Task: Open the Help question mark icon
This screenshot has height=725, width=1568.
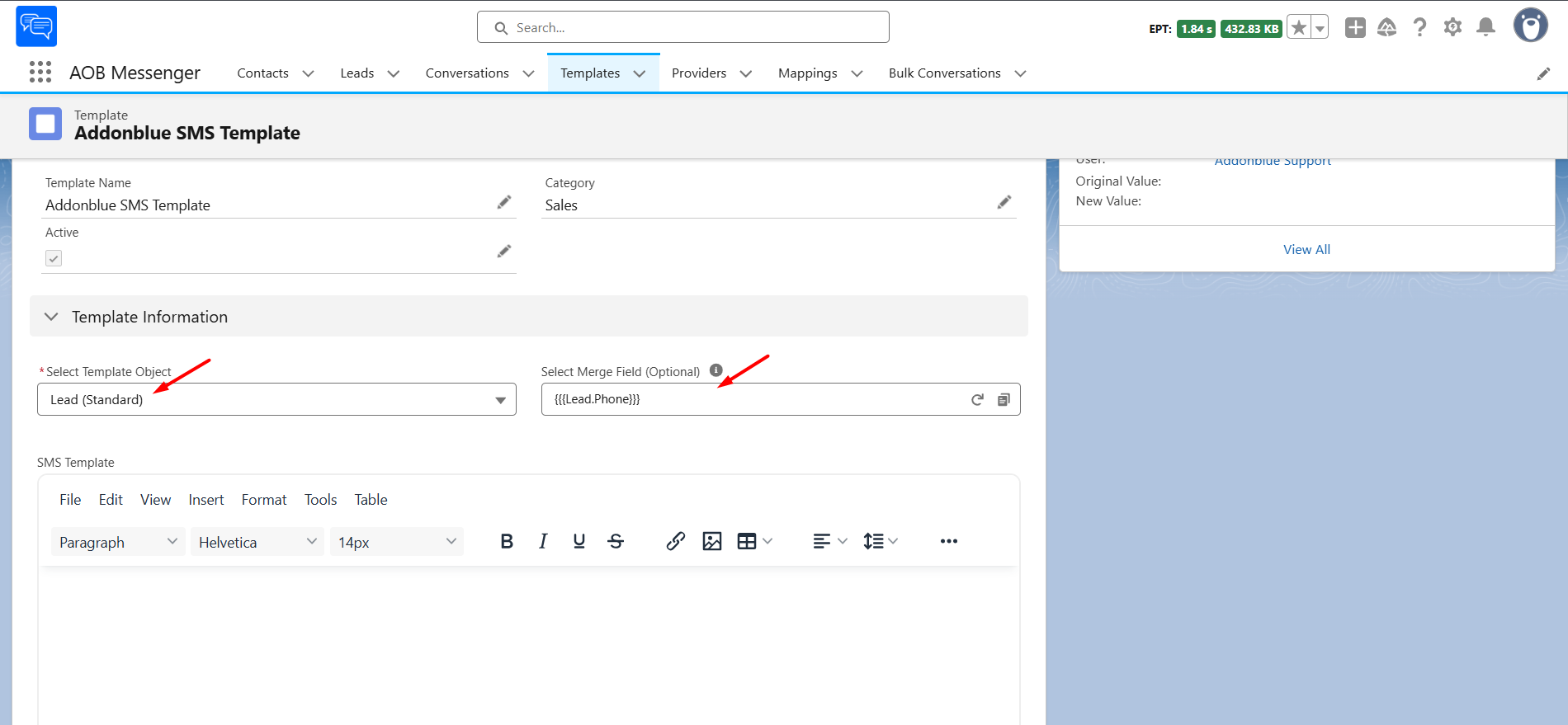Action: [1419, 28]
